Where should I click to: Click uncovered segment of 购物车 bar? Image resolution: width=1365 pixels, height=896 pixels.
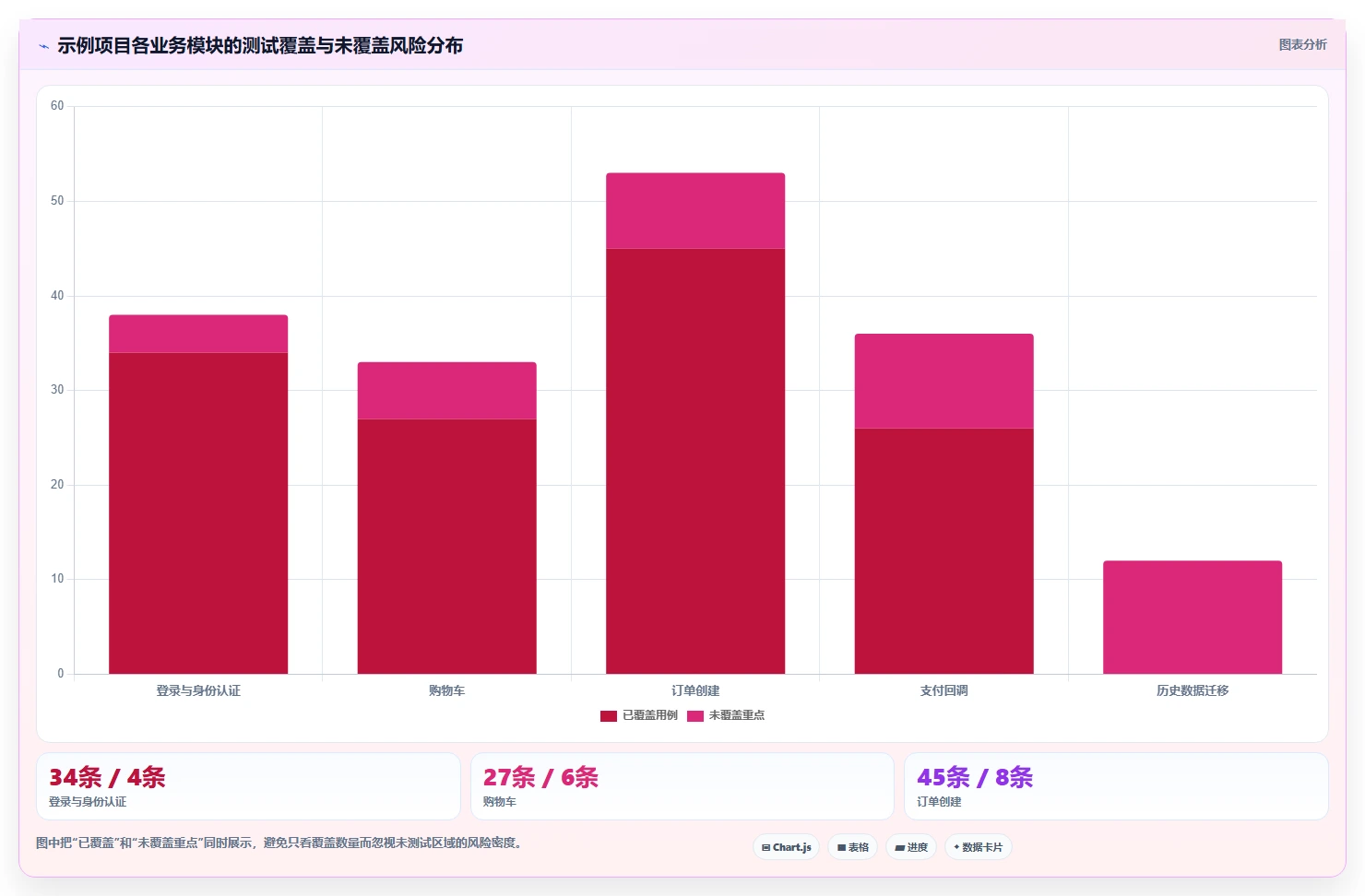click(x=447, y=391)
